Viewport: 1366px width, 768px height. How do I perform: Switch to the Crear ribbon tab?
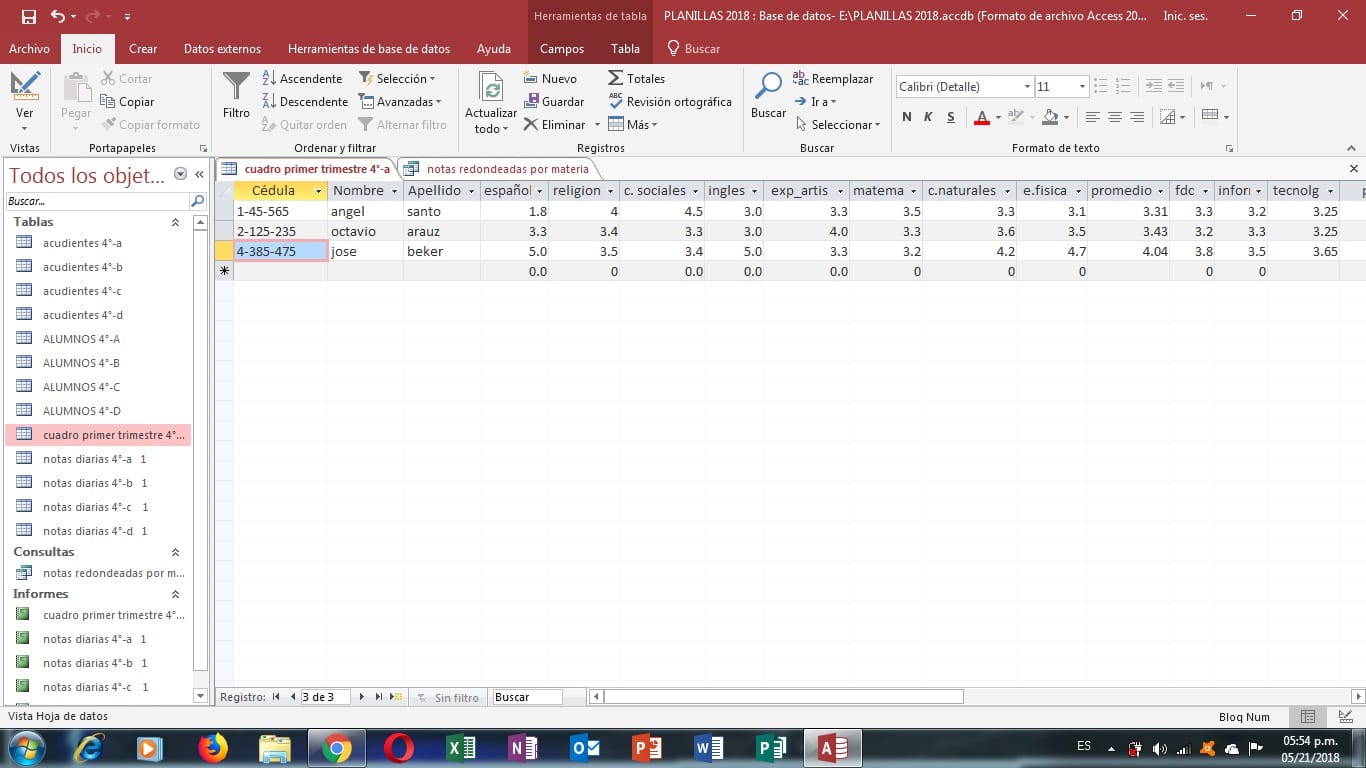click(143, 48)
